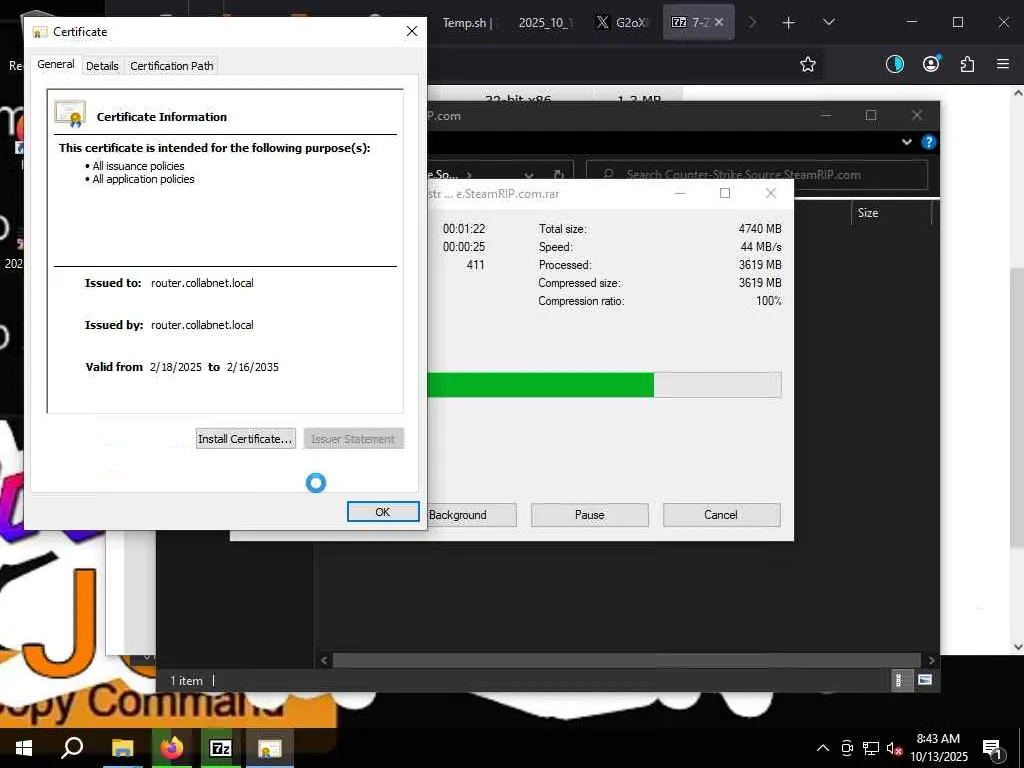
Task: Open the List all tabs dropdown in Firefox
Action: pos(829,22)
